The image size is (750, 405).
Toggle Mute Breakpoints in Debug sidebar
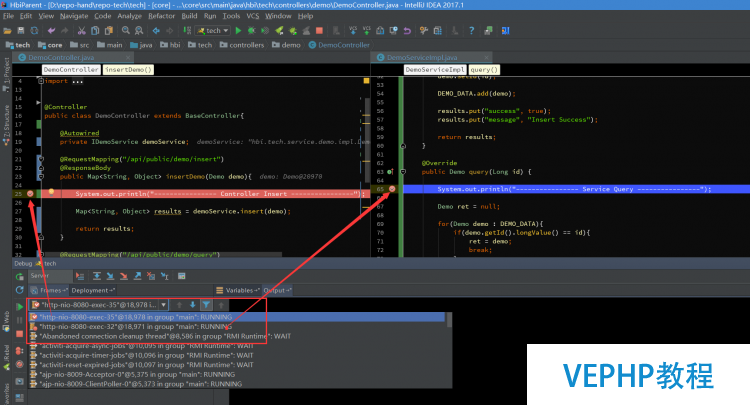coord(20,364)
